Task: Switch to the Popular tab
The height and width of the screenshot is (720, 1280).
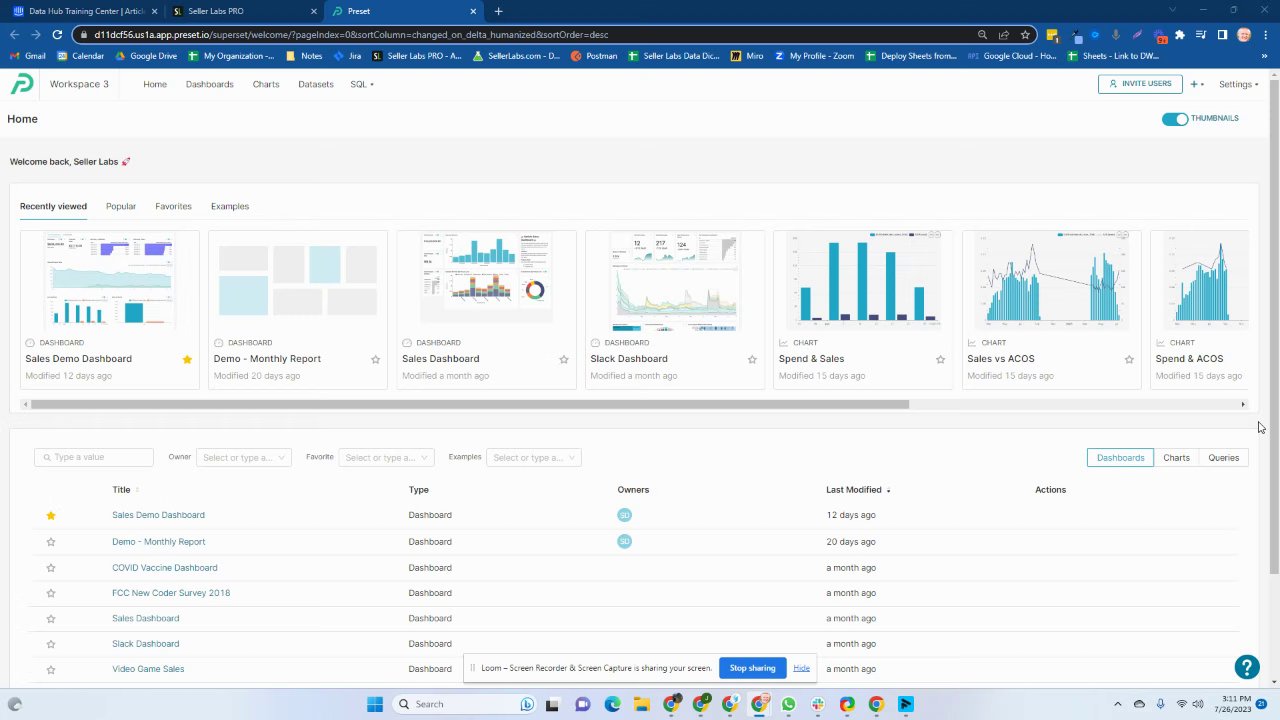Action: pos(121,206)
